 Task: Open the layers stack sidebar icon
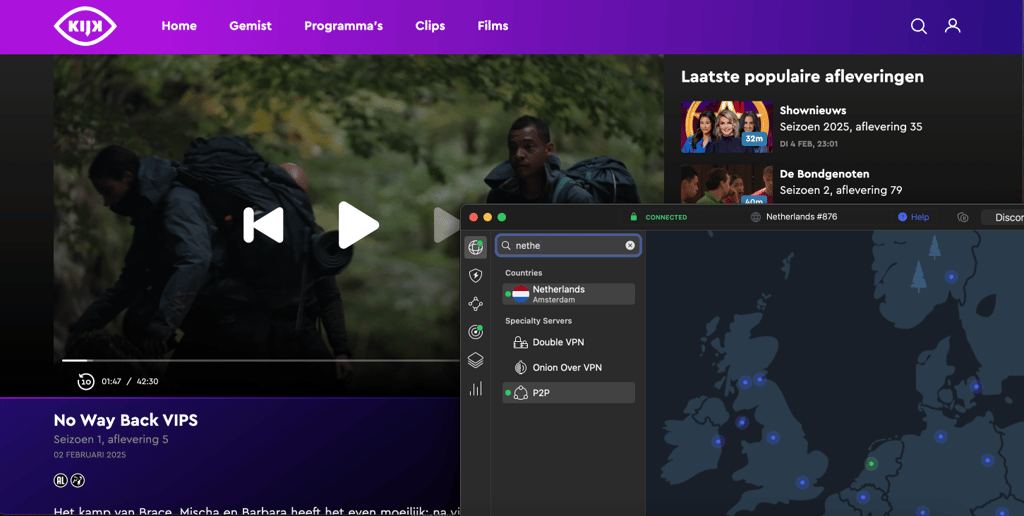[475, 360]
